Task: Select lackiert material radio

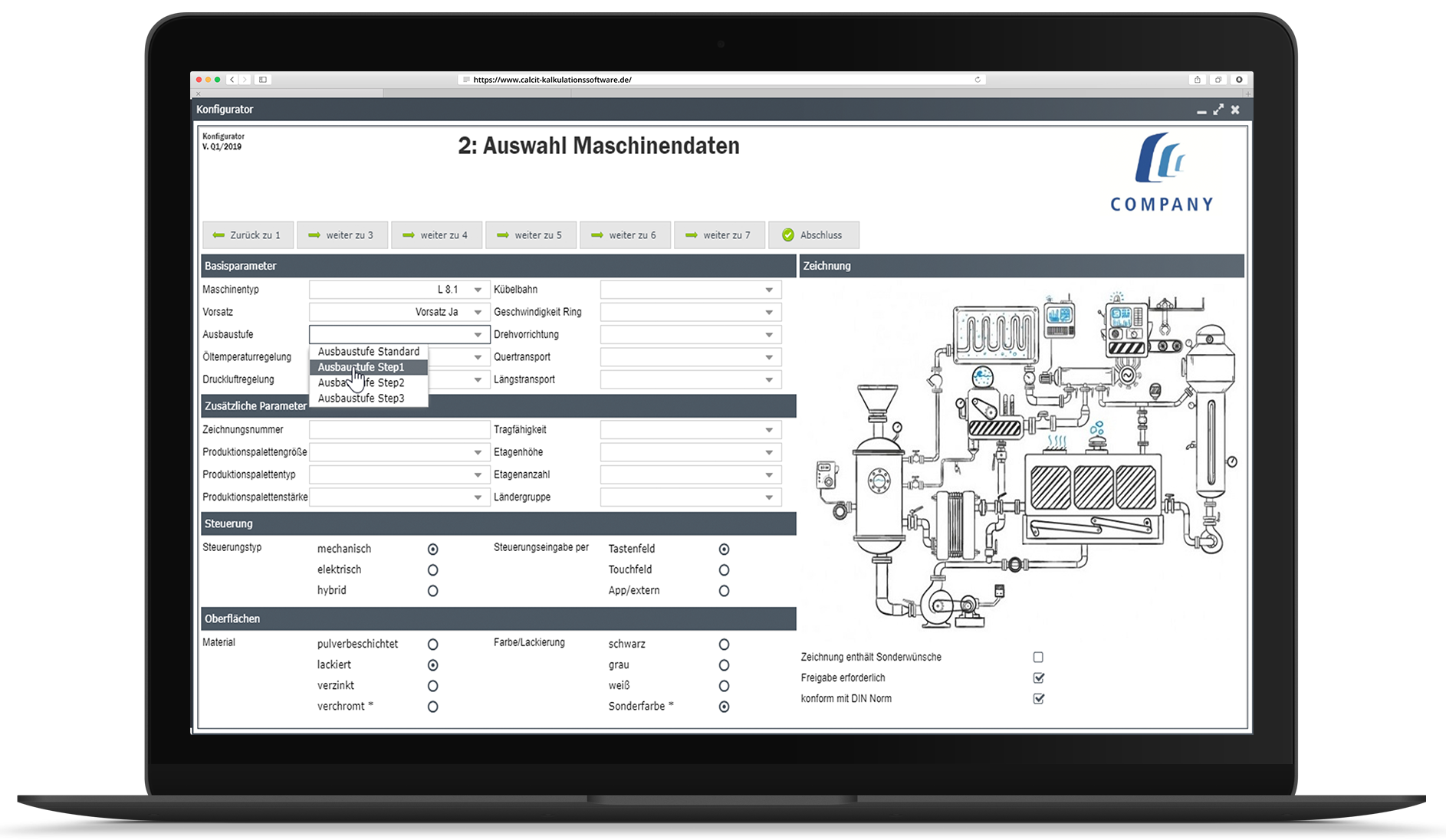Action: [433, 665]
